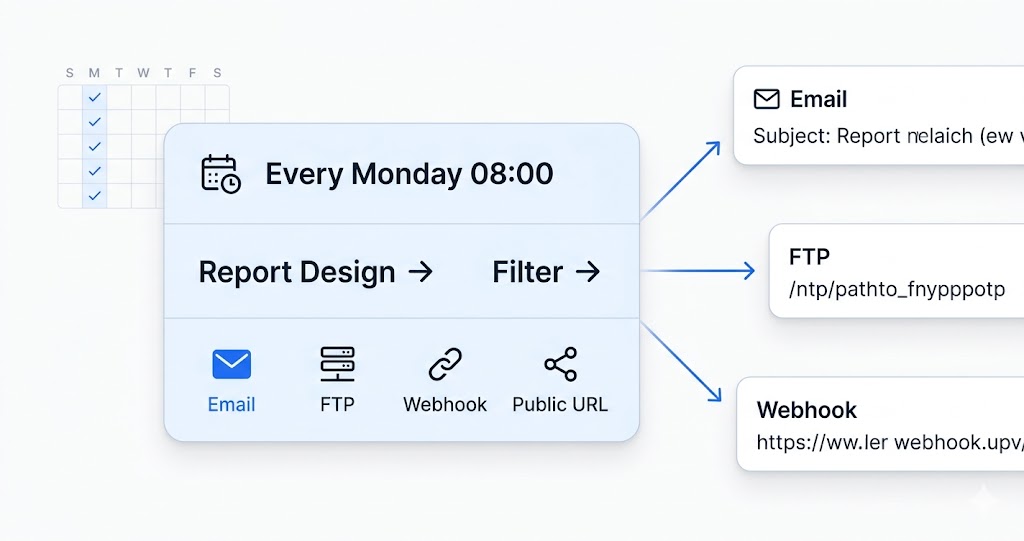Click the M column header in calendar

click(x=94, y=73)
